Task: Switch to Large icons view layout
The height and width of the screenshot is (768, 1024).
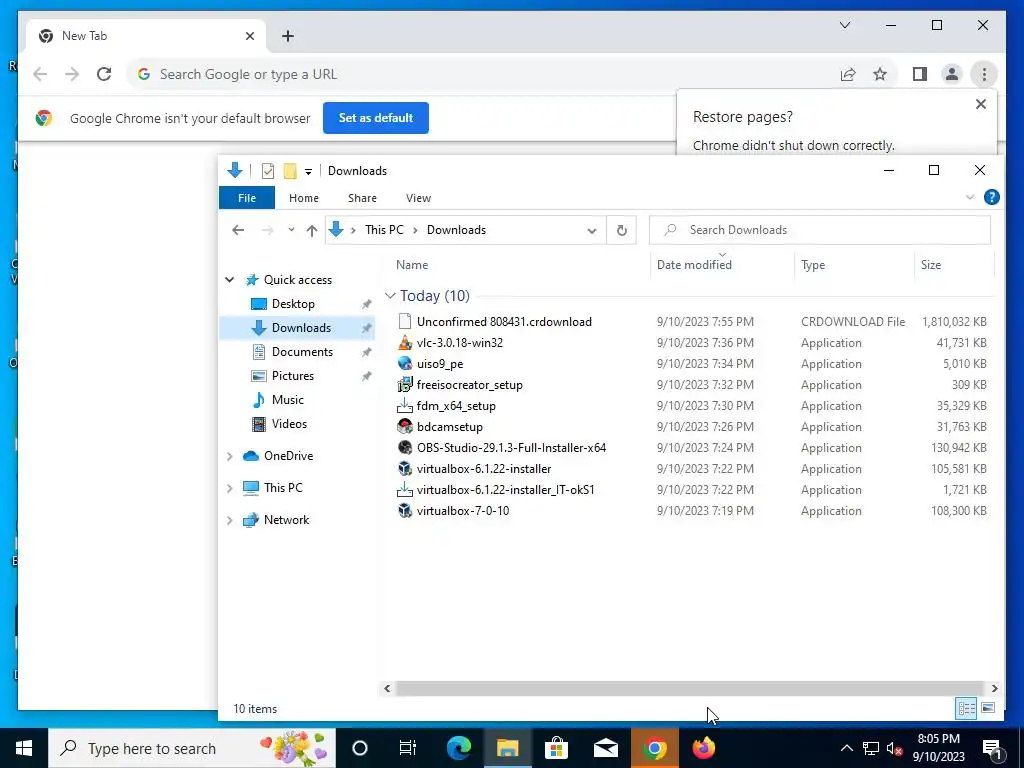Action: 988,708
